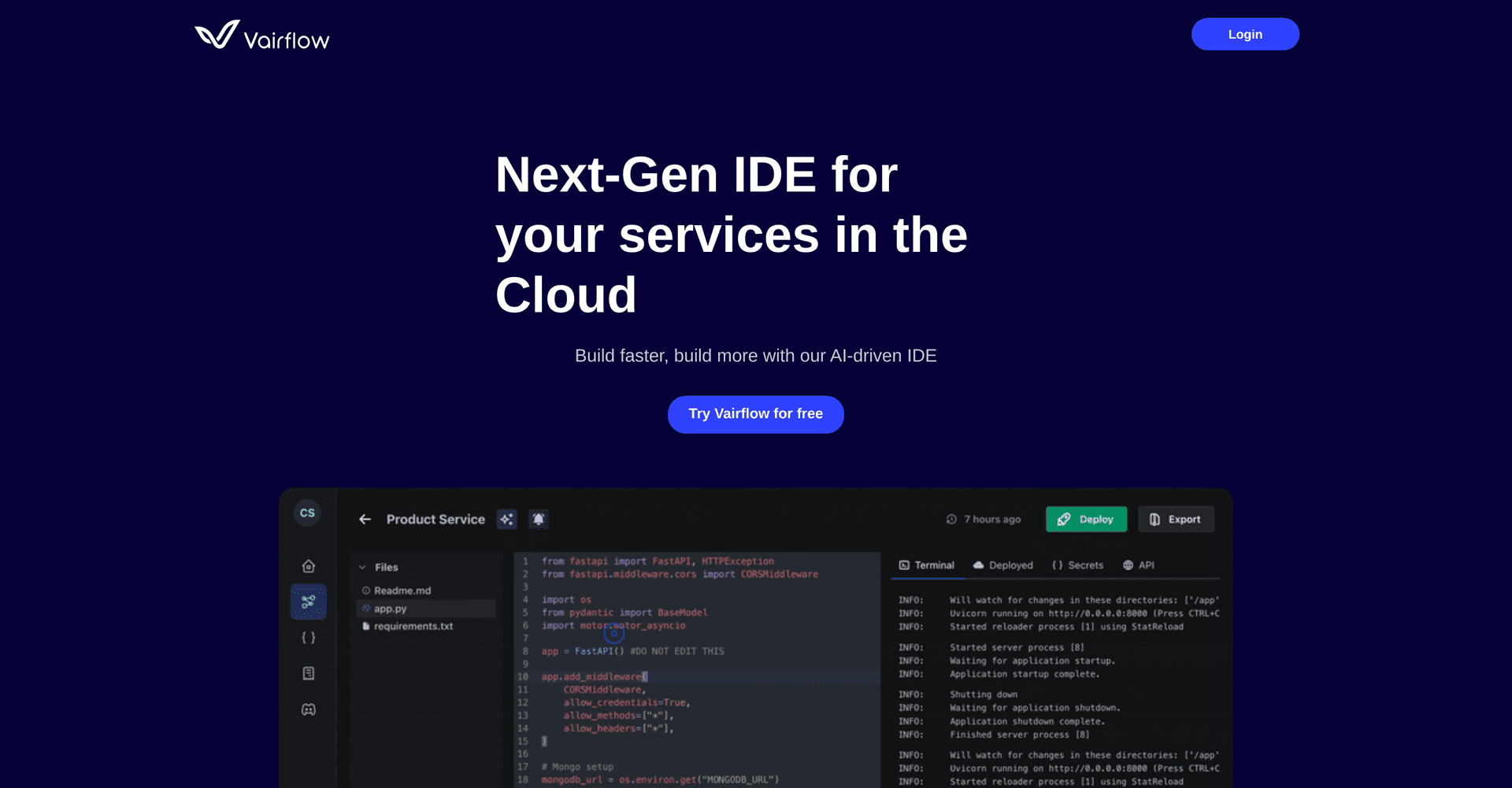Open the API tab
The height and width of the screenshot is (788, 1512).
click(x=1139, y=565)
